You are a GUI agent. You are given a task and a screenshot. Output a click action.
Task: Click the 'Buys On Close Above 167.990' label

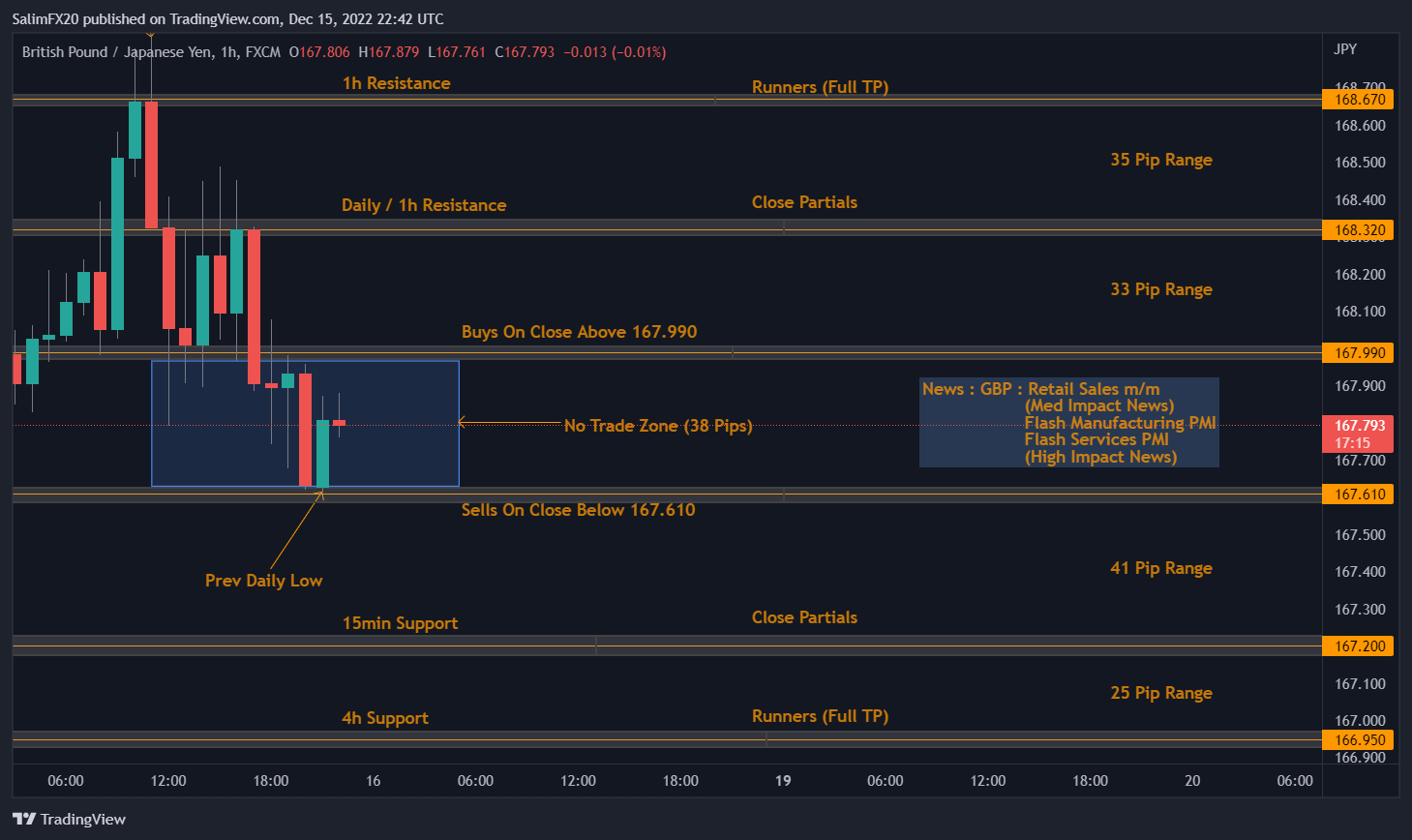579,332
